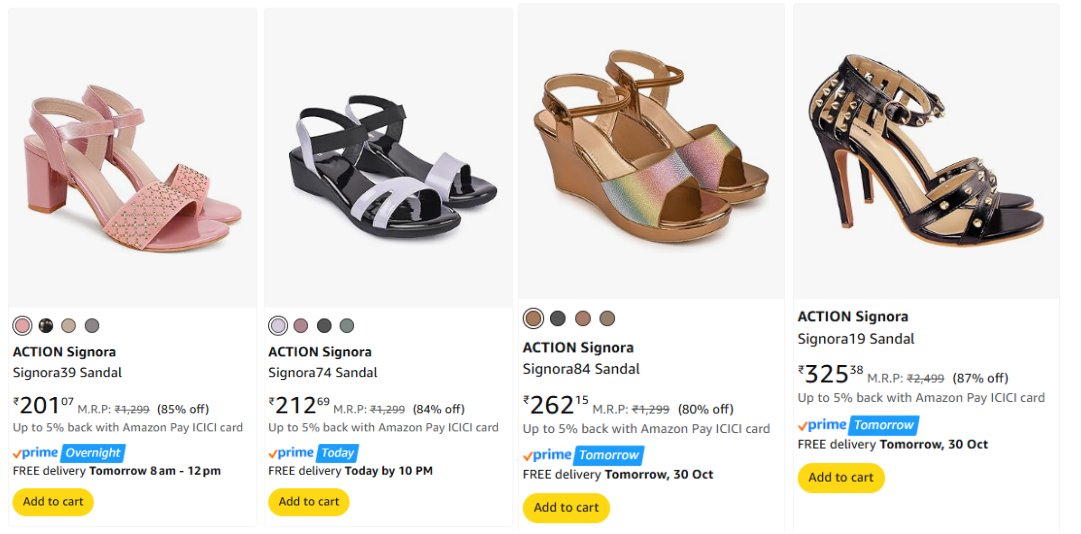Add Signora39 Sandal to cart
Image resolution: width=1081 pixels, height=534 pixels.
pos(53,502)
